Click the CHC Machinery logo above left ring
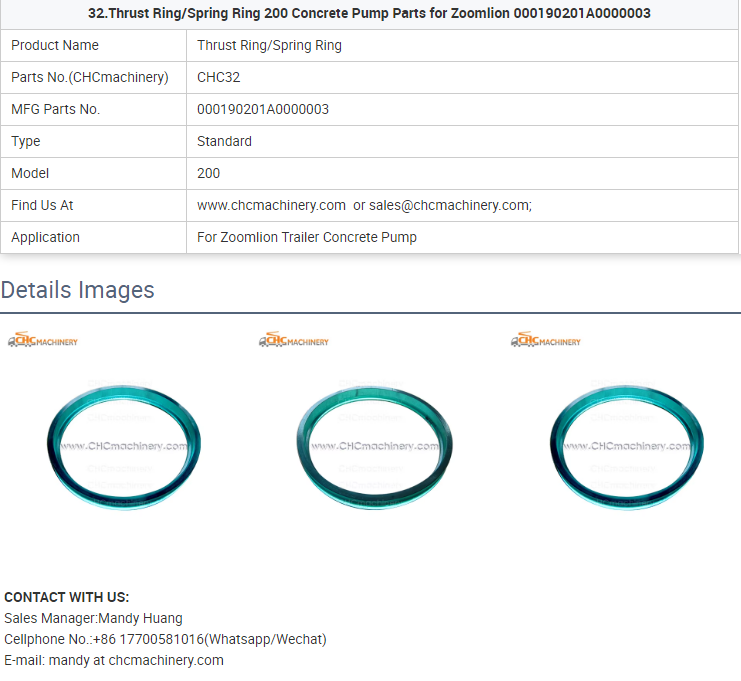Screen dimensions: 741x681 (43, 341)
